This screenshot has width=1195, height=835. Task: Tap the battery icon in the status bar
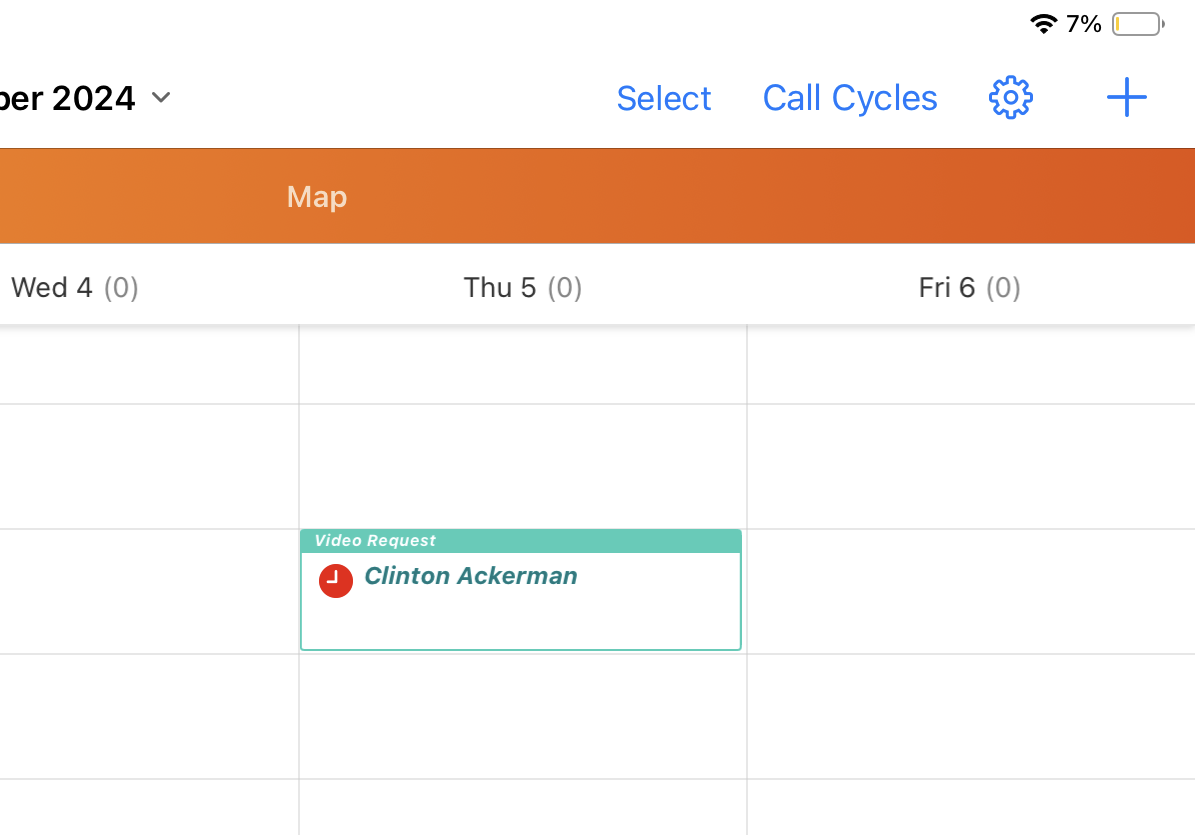click(1137, 24)
